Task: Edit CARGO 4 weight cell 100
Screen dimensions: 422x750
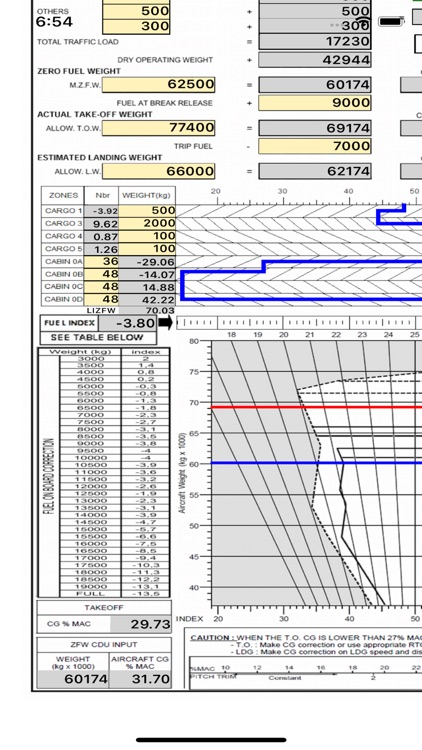Action: 147,236
